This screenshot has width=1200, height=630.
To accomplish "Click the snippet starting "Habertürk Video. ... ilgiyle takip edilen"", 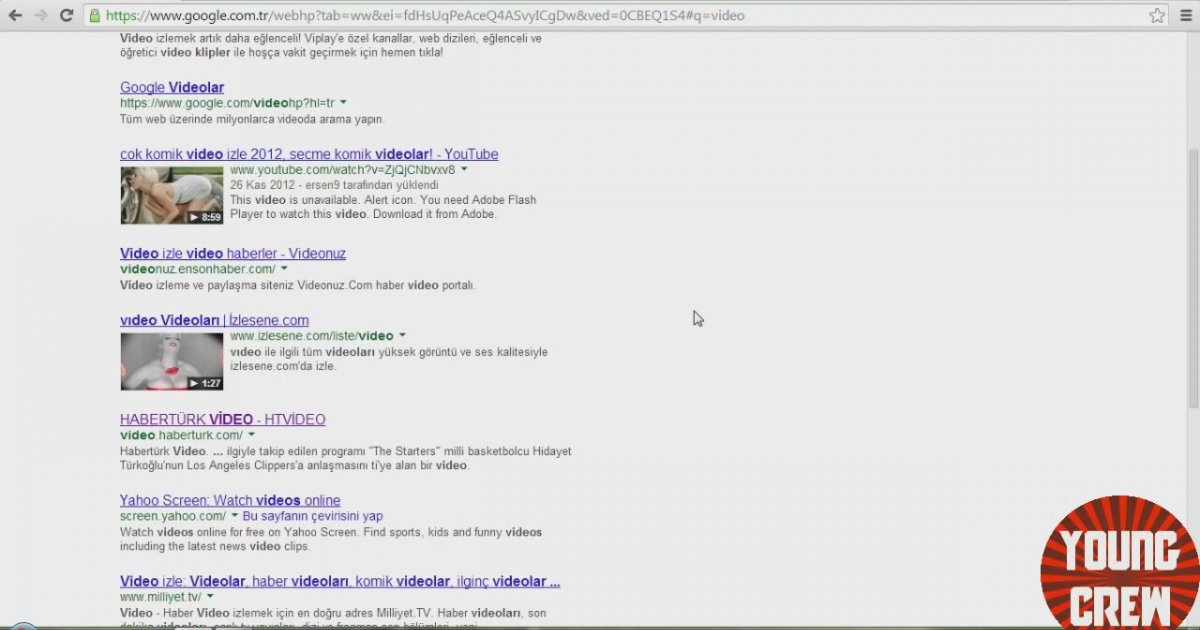I will [x=346, y=458].
